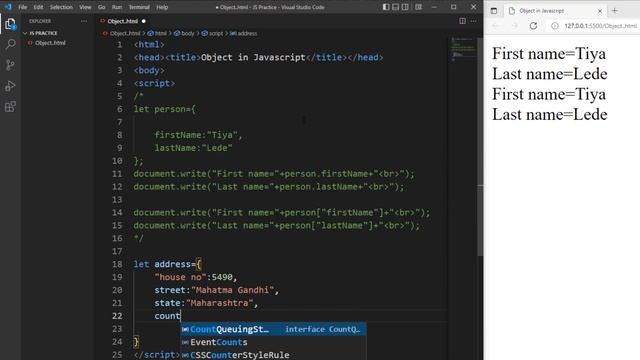Open the Edit menu
The width and height of the screenshot is (640, 360).
pos(38,7)
